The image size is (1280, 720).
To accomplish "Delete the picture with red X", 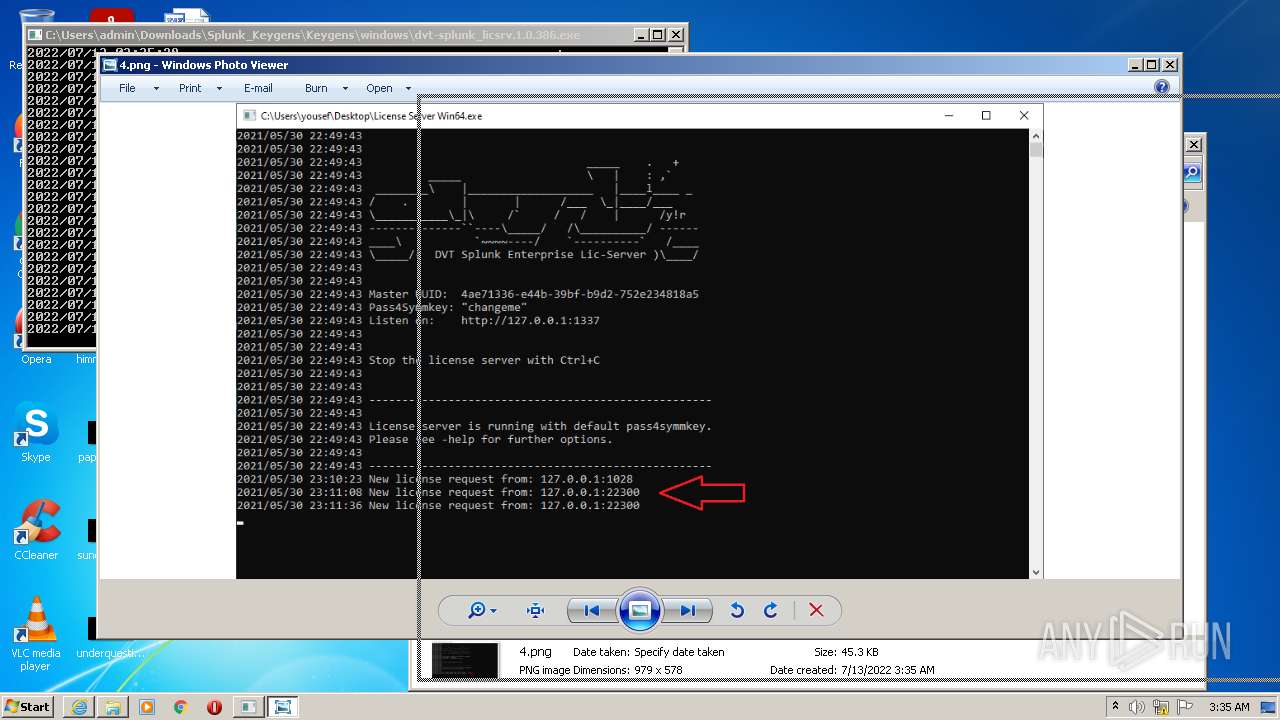I will 816,610.
